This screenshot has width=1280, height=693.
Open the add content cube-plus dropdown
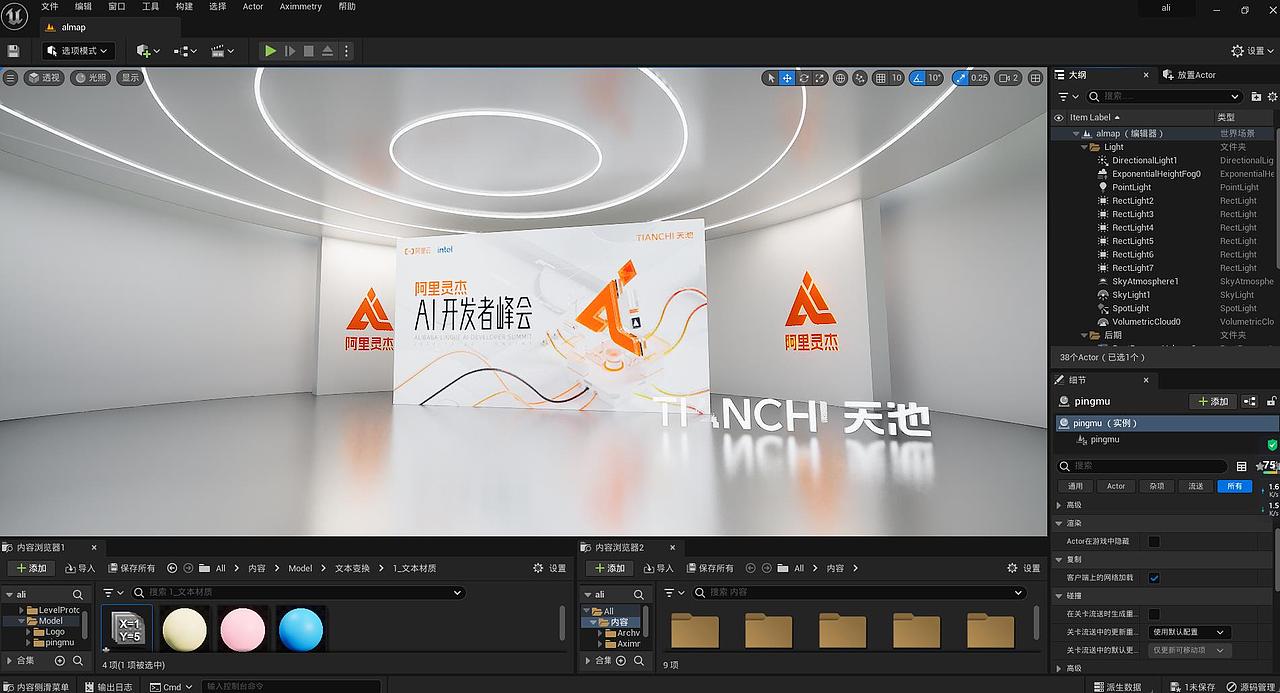coord(148,50)
